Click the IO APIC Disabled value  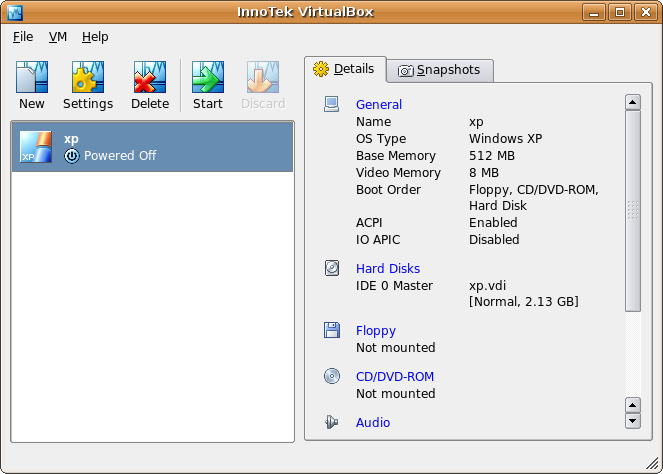[x=494, y=239]
